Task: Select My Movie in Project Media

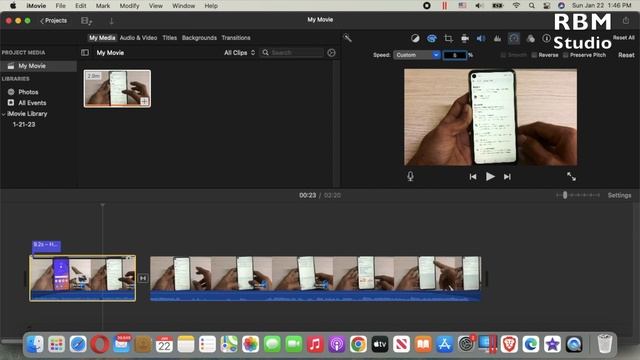Action: pyautogui.click(x=38, y=66)
